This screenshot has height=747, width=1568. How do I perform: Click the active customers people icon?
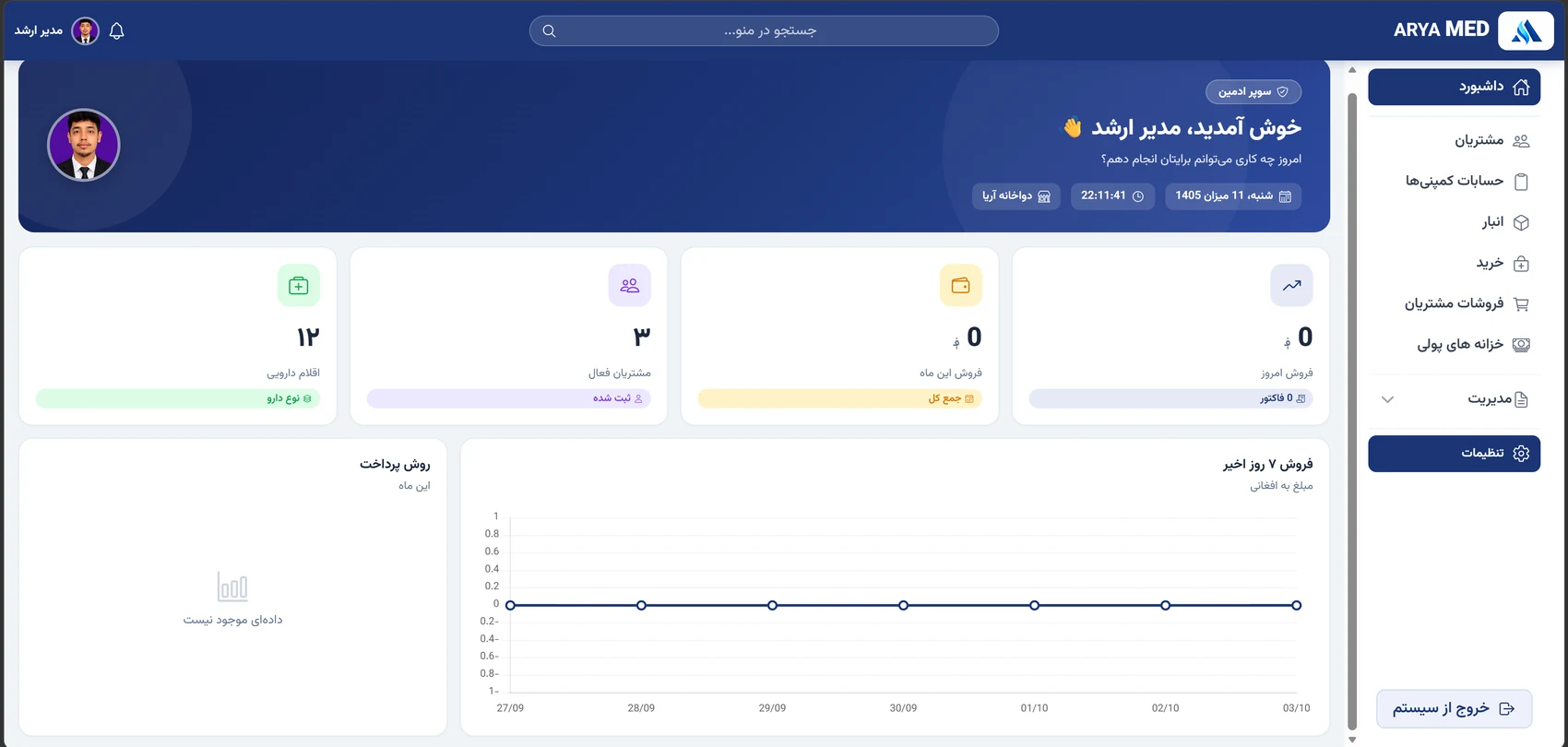click(629, 285)
